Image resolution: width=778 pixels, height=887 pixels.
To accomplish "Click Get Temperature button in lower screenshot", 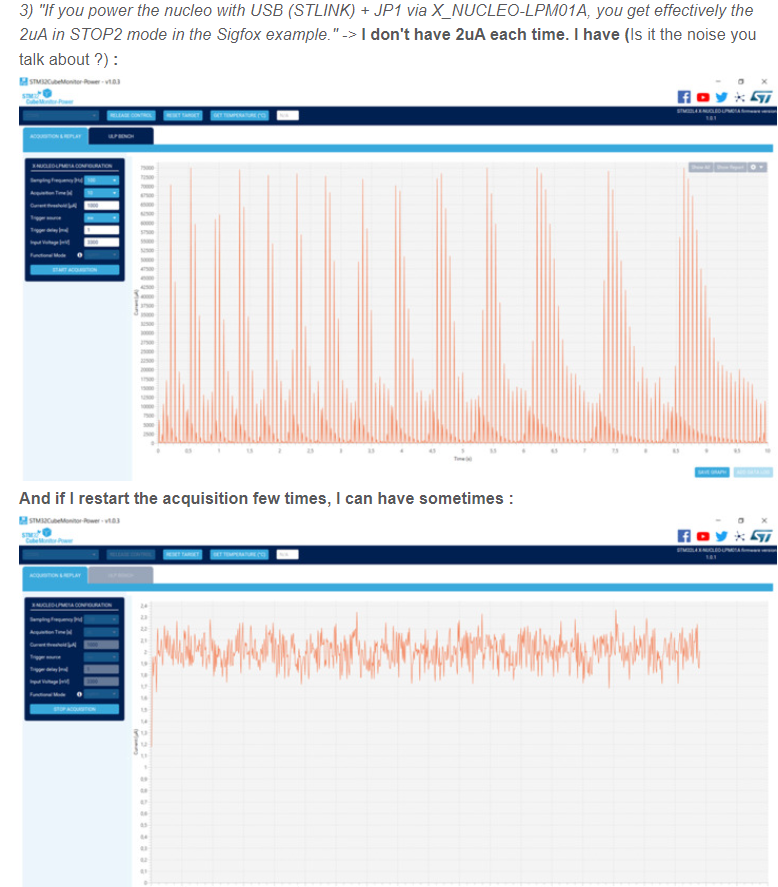I will (x=239, y=554).
